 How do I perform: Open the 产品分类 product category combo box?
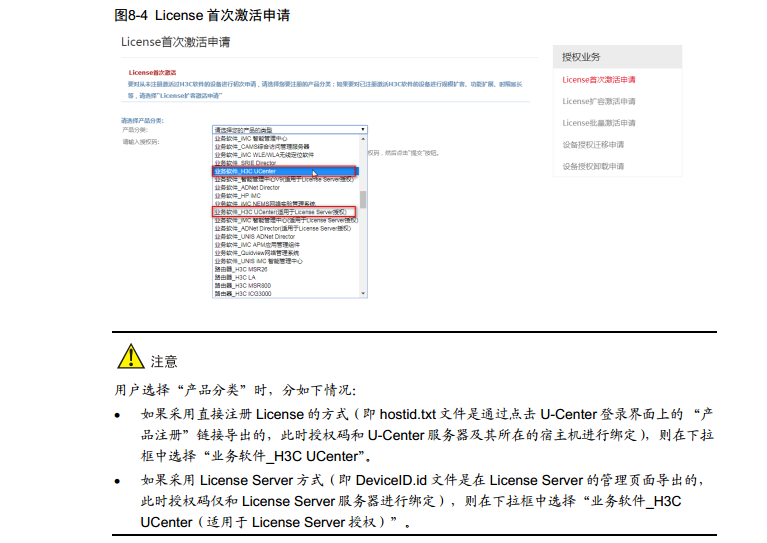point(290,130)
